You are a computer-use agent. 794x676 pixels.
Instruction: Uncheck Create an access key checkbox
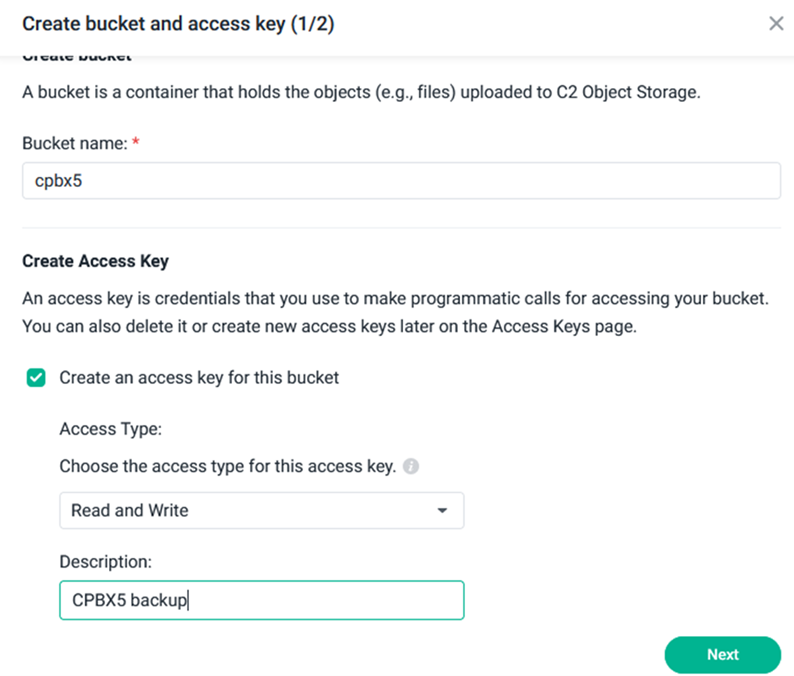click(36, 378)
